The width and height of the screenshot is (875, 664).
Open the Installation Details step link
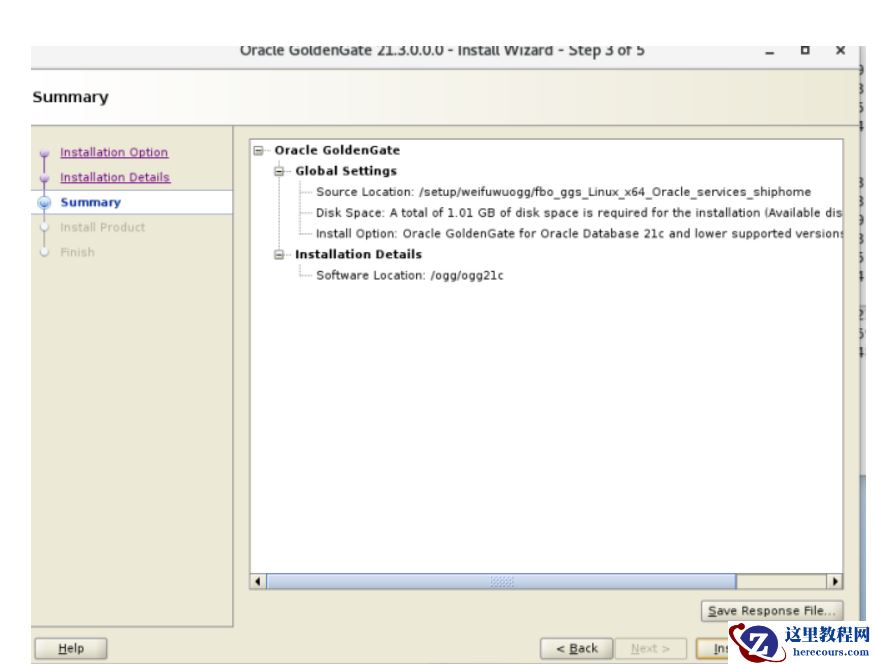coord(115,177)
